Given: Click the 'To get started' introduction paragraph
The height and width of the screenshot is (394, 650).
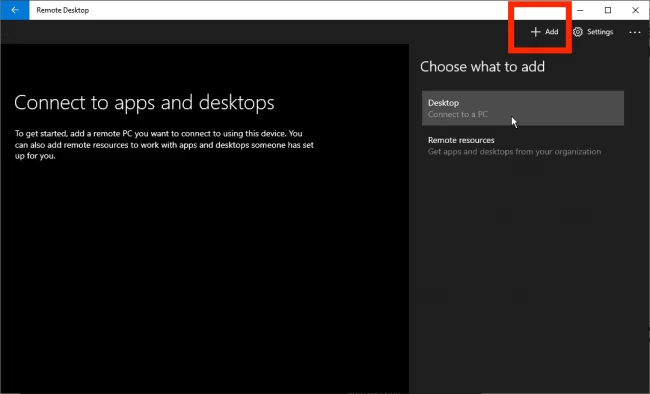Looking at the screenshot, I should tap(164, 145).
